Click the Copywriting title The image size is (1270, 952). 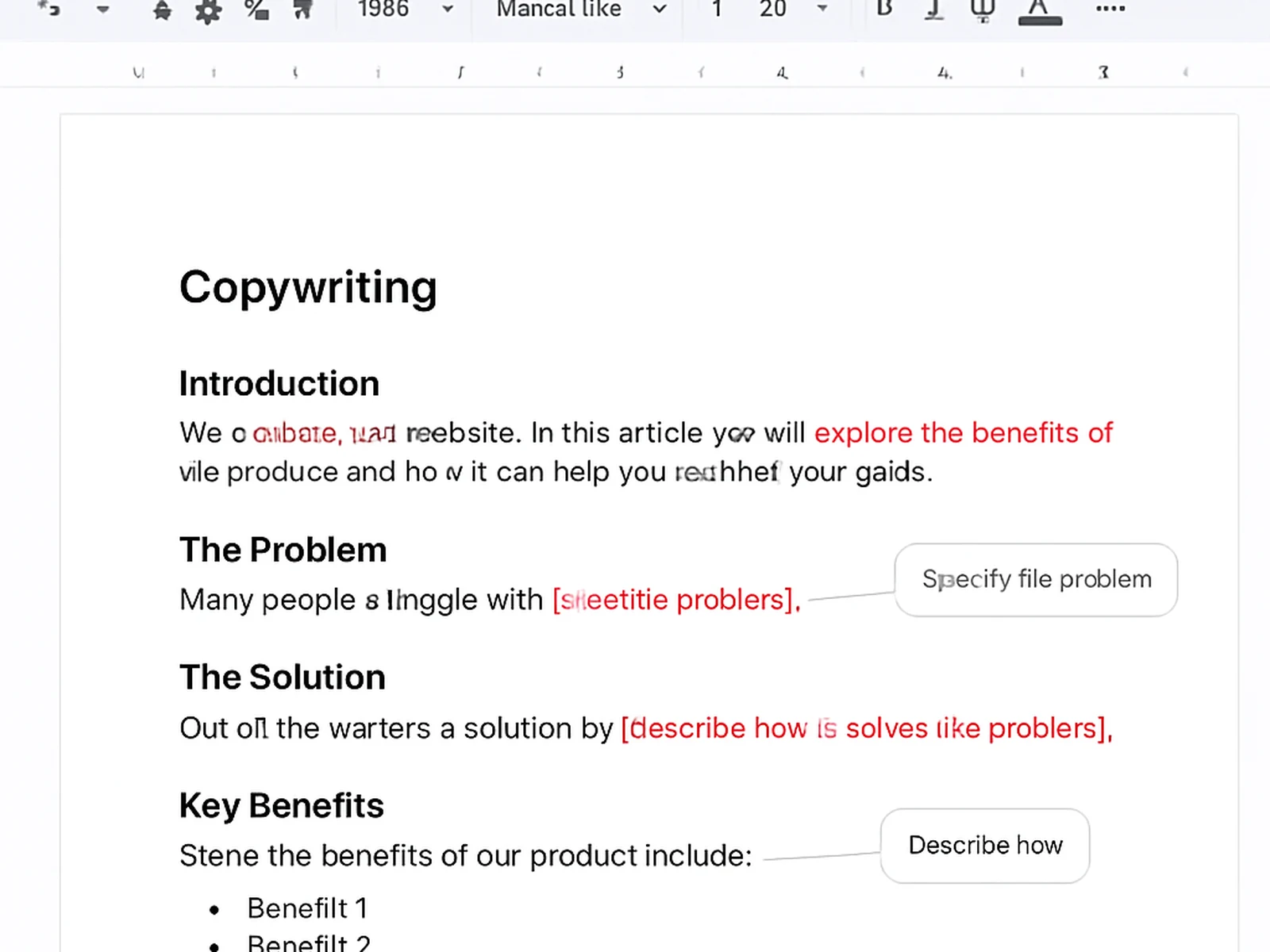coord(308,287)
